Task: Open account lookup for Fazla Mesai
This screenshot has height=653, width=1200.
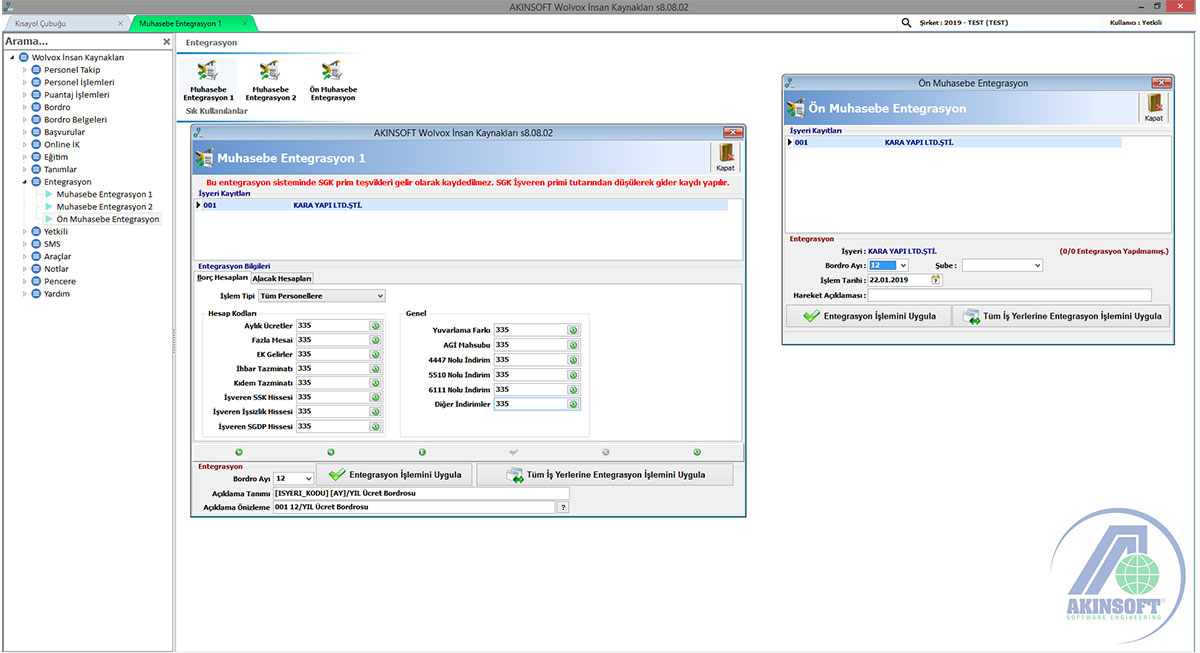Action: pos(375,340)
